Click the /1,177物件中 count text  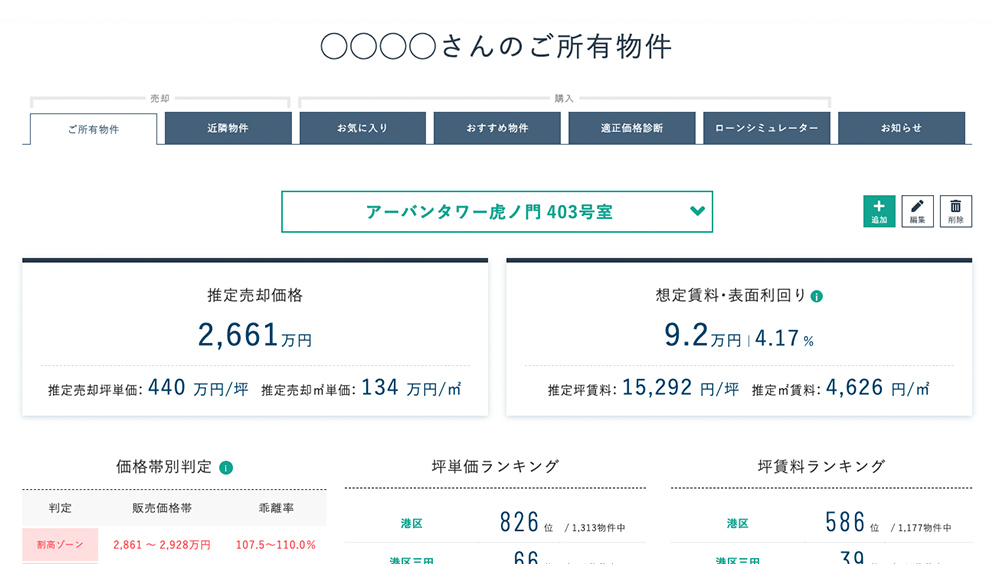920,528
